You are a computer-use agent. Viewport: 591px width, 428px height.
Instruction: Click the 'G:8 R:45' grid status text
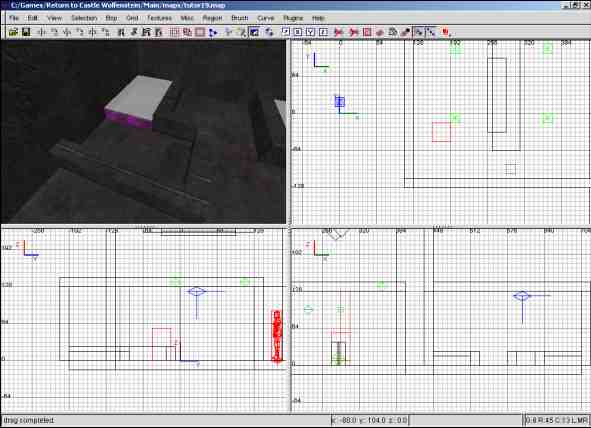click(557, 420)
